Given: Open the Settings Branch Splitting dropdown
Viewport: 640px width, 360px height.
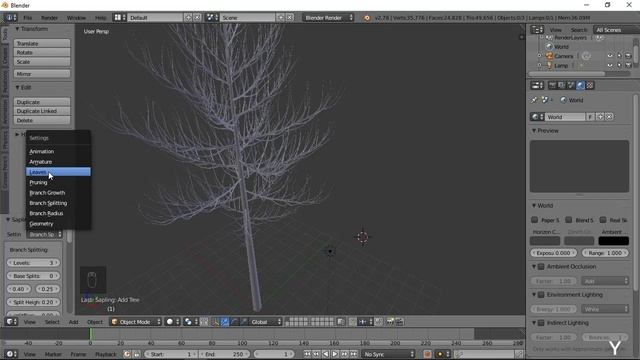Looking at the screenshot, I should click(45, 234).
